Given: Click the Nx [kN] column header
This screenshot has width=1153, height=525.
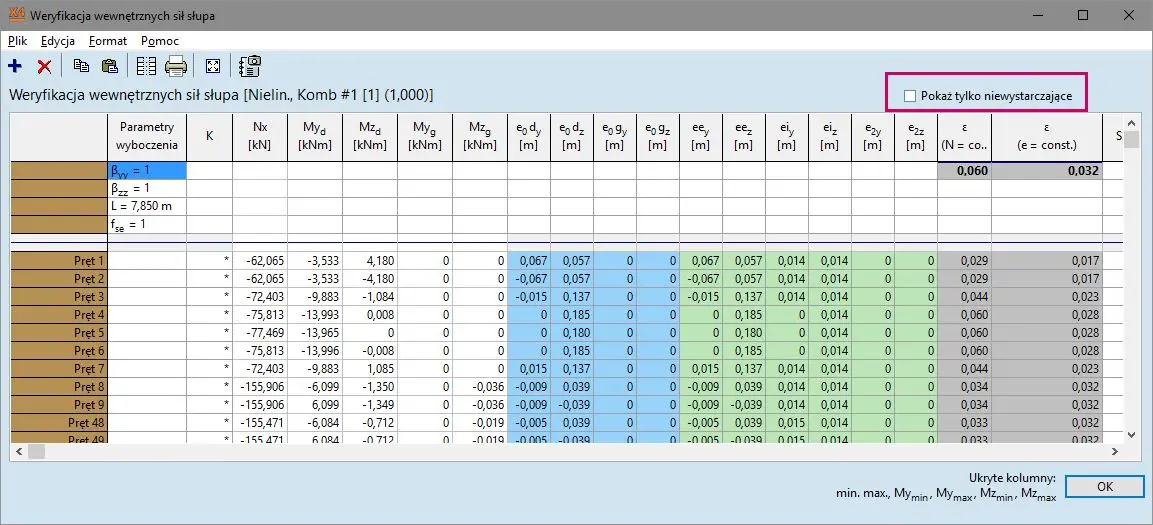Looking at the screenshot, I should 260,137.
